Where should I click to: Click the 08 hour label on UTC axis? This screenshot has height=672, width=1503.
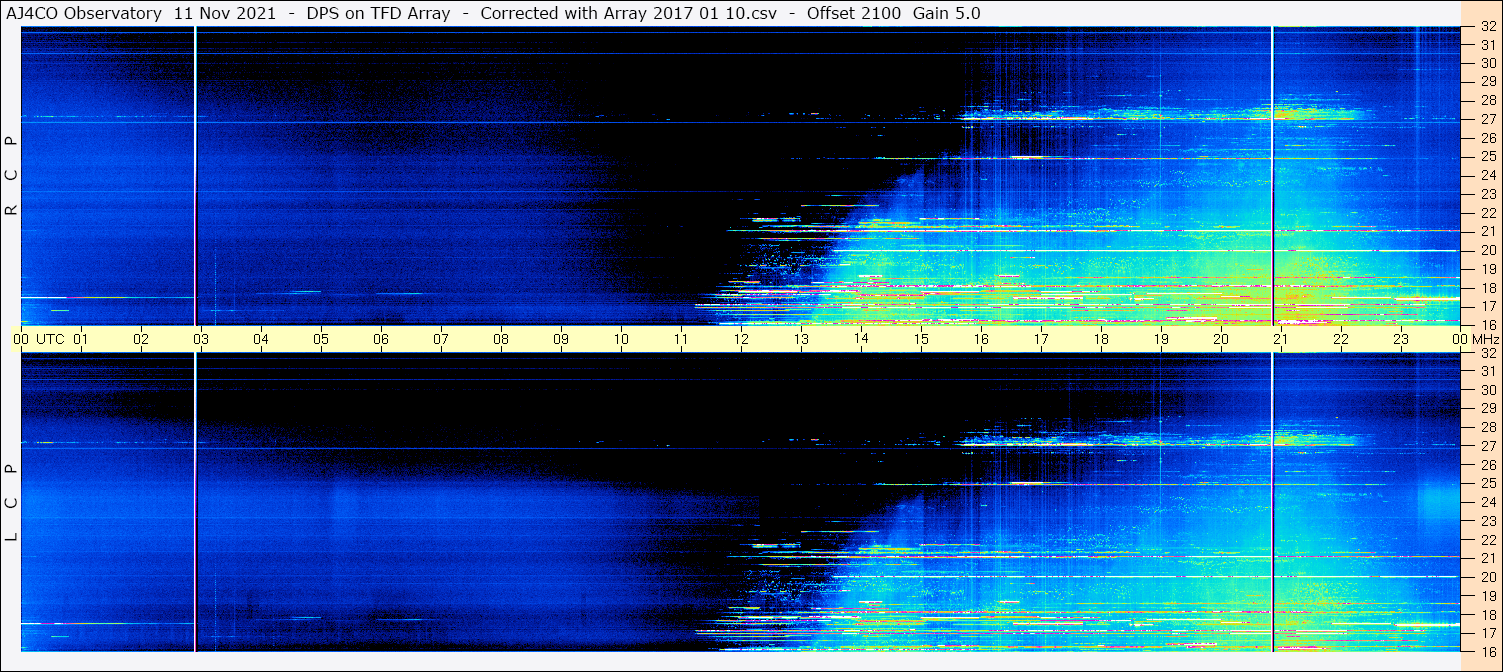tap(501, 339)
